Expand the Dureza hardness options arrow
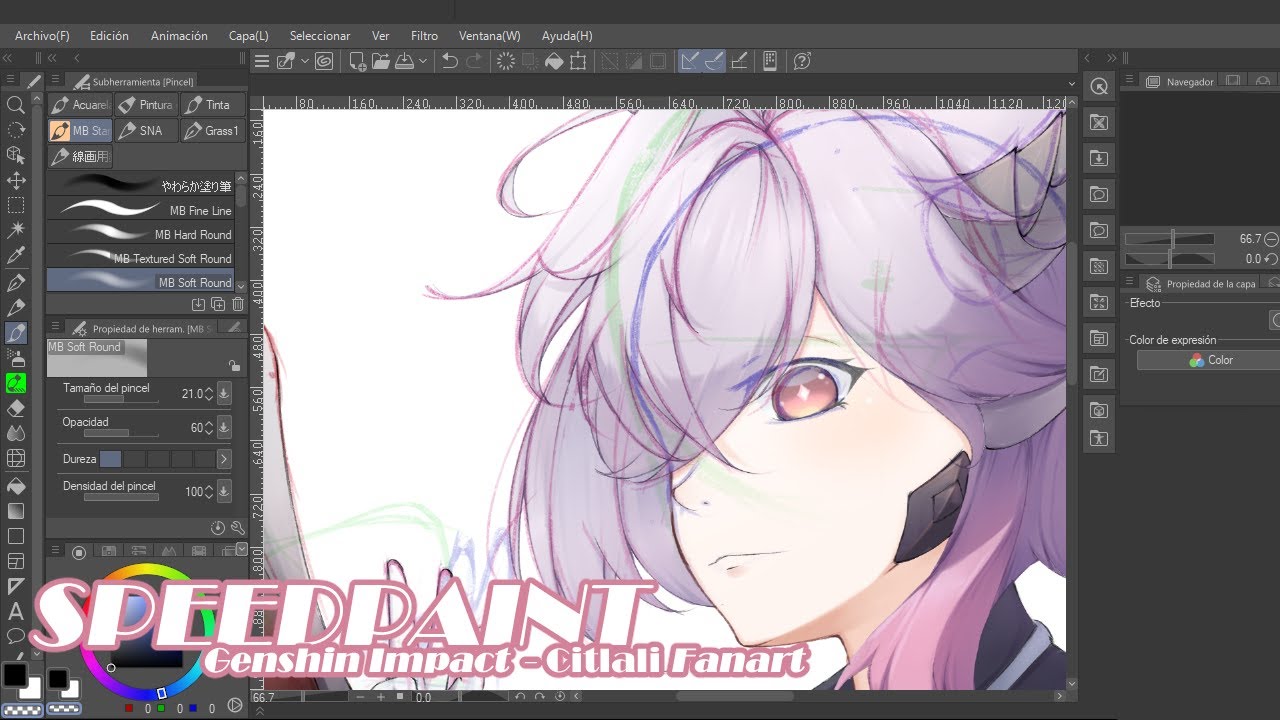Viewport: 1280px width, 720px height. click(224, 459)
